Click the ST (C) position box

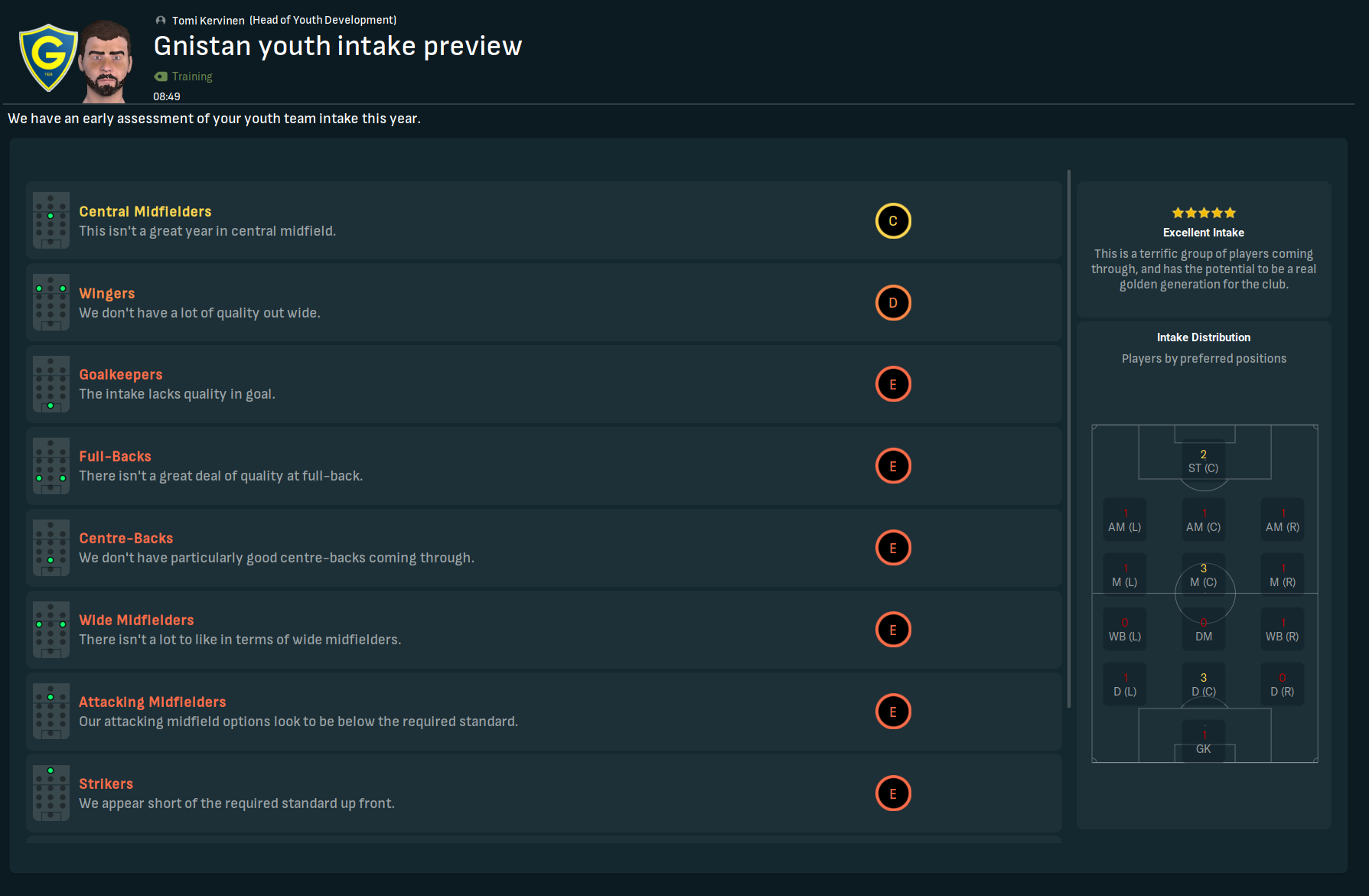(x=1204, y=461)
